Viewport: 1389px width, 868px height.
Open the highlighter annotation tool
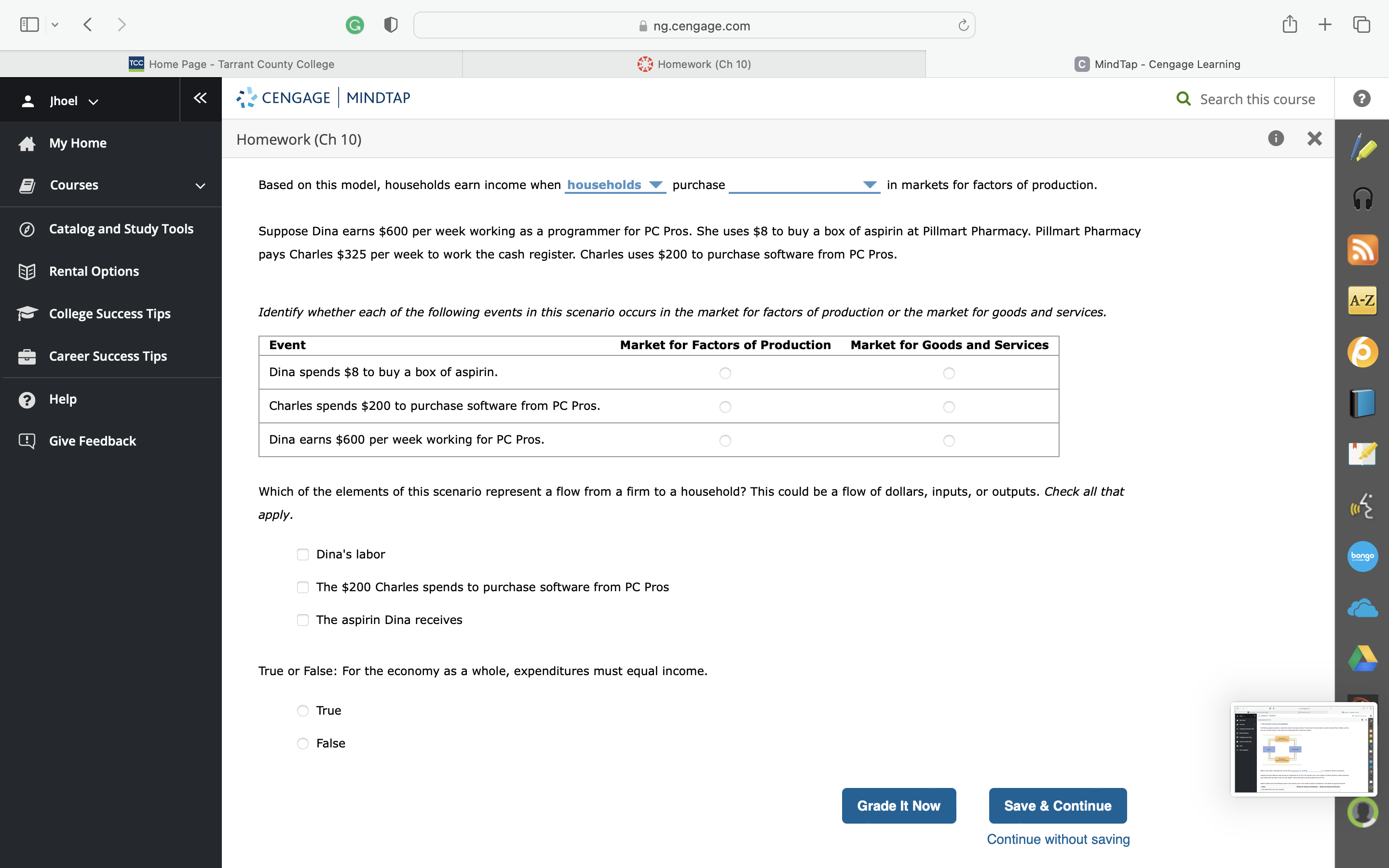click(1363, 148)
